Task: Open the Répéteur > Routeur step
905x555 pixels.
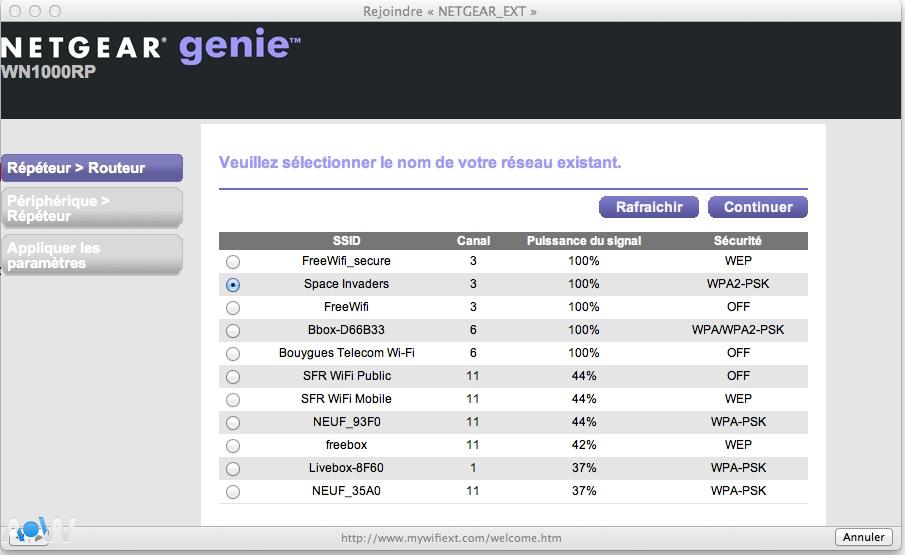Action: 92,168
